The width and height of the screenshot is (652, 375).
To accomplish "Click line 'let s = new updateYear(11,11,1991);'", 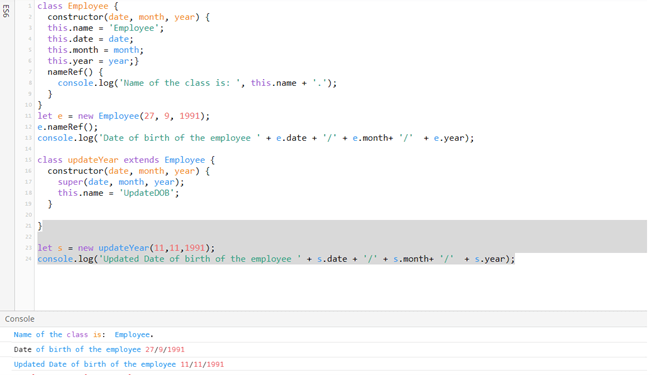I will 126,248.
